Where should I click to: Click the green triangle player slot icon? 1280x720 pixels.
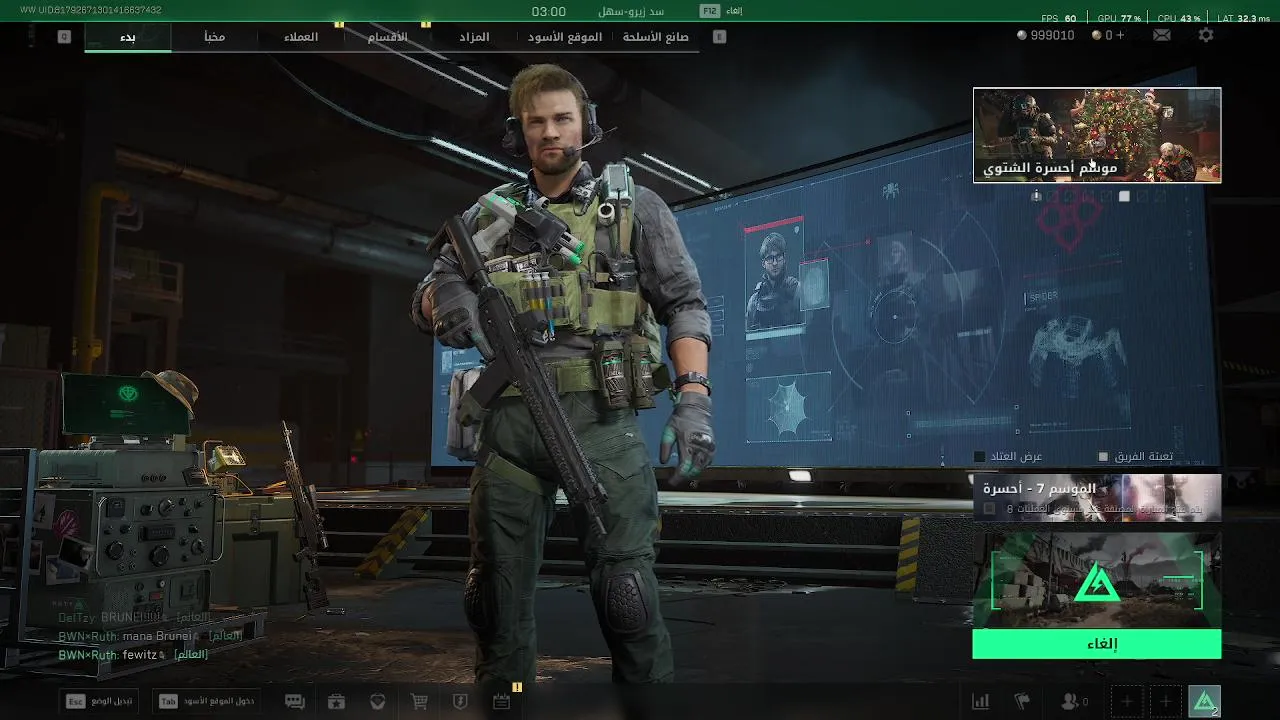pos(1204,702)
